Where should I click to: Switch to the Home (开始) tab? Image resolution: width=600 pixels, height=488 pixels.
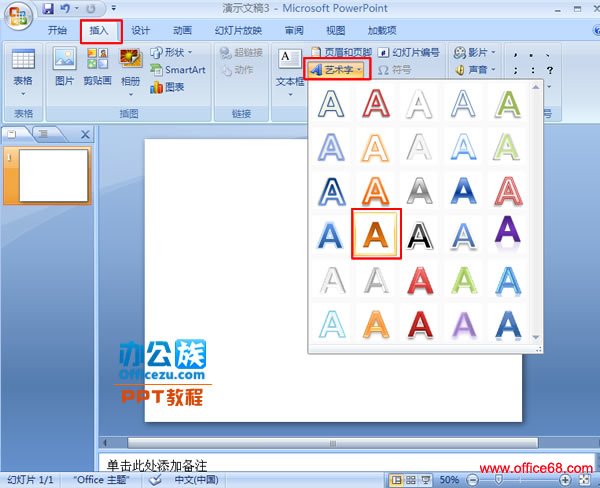57,31
